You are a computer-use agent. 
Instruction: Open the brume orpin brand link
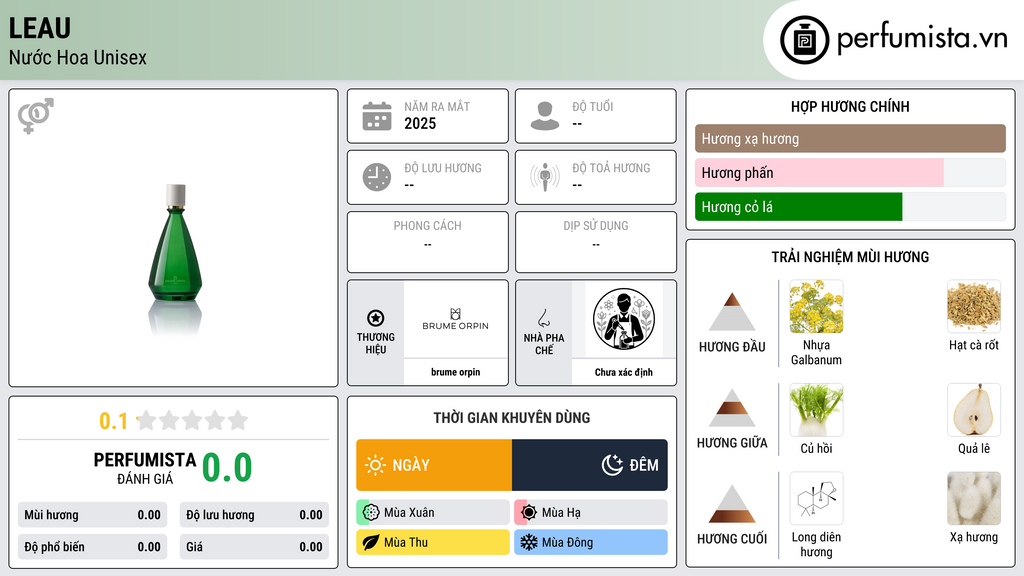tap(455, 372)
